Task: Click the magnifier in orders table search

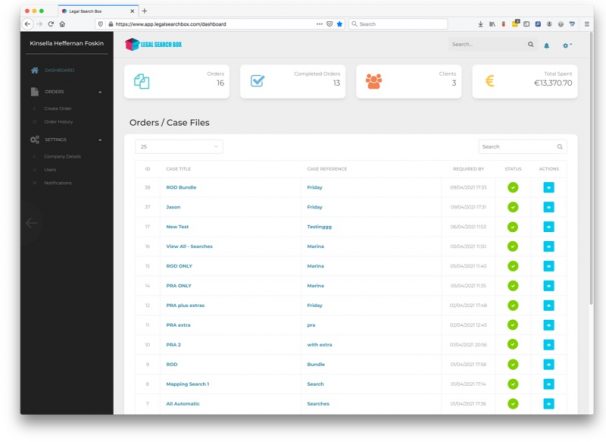Action: tap(559, 147)
